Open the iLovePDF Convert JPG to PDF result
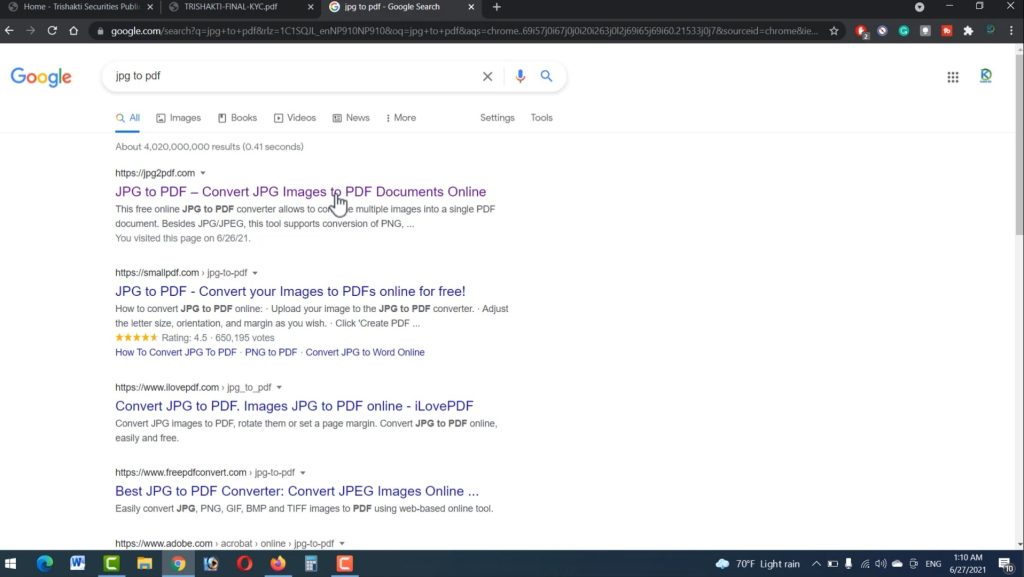 point(294,406)
